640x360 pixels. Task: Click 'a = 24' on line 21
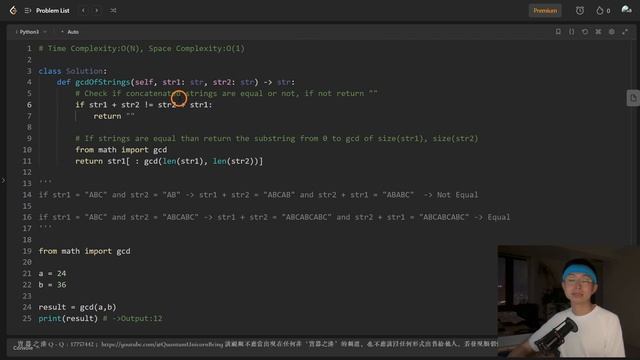[x=52, y=273]
